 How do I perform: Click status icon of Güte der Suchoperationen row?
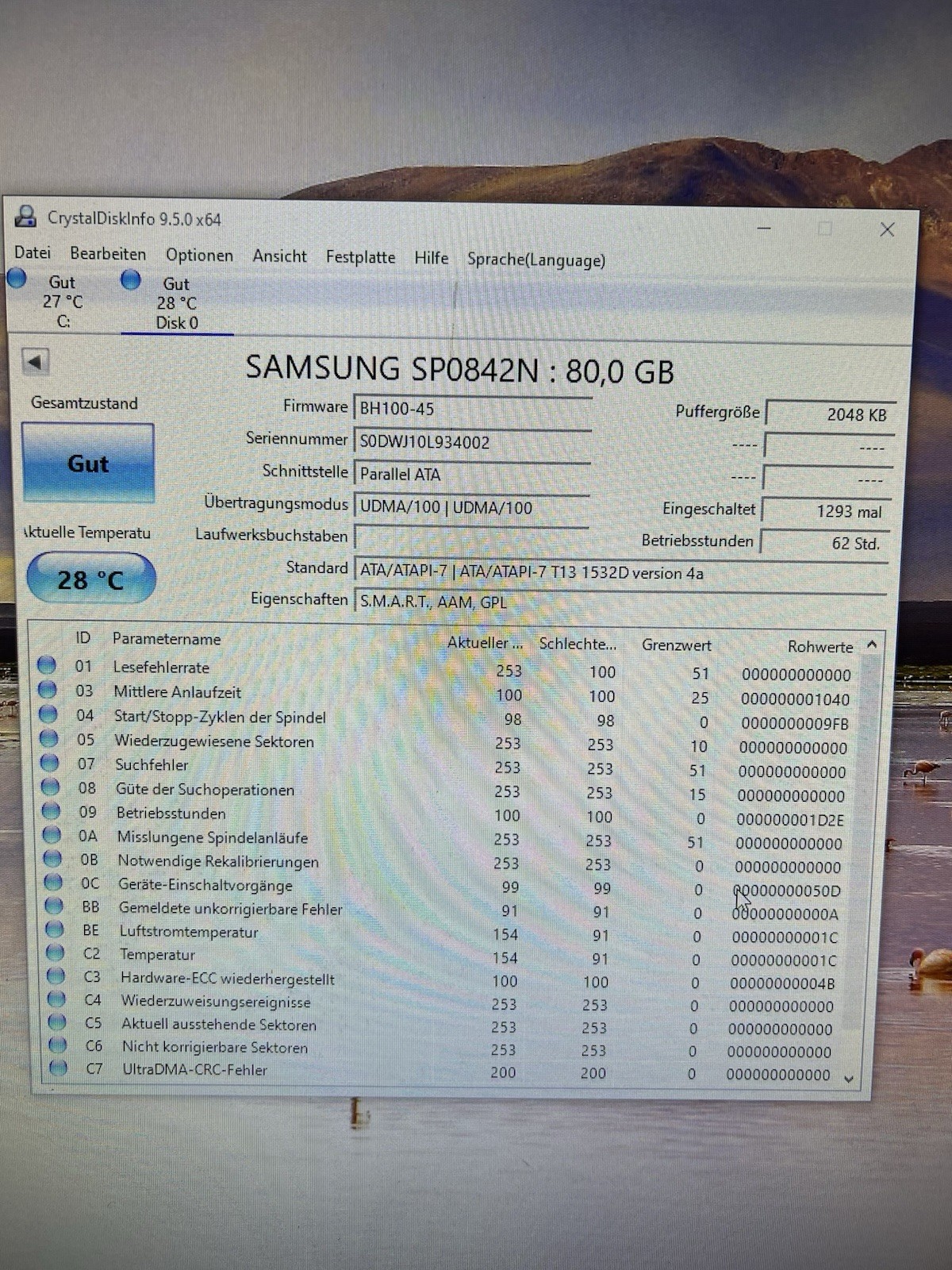point(51,787)
